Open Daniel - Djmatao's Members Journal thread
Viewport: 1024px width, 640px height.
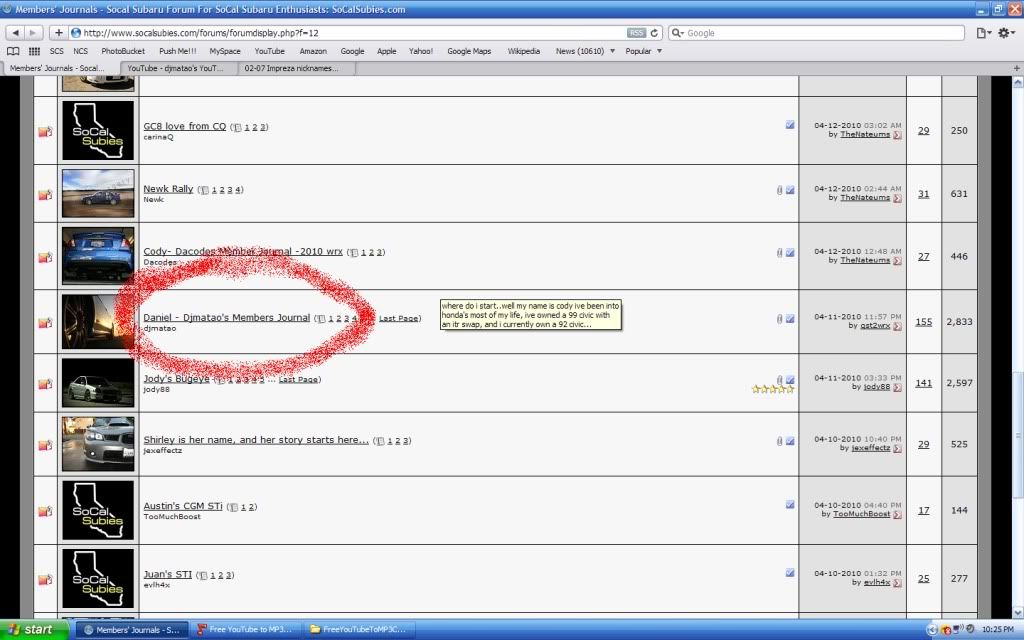pyautogui.click(x=226, y=318)
